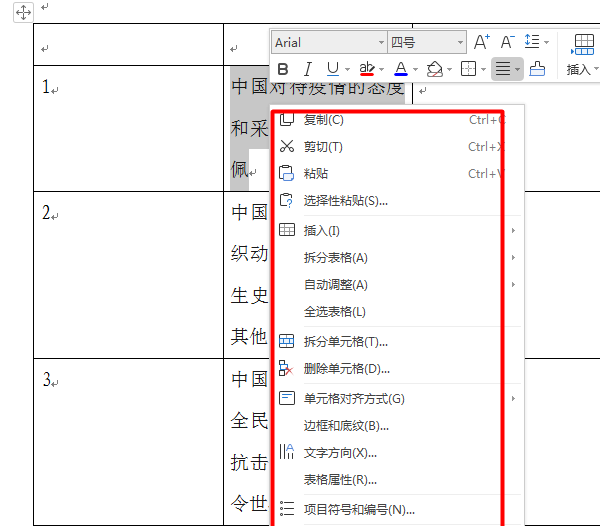600x526 pixels.
Task: Click the paragraph alignment icon
Action: click(x=503, y=69)
